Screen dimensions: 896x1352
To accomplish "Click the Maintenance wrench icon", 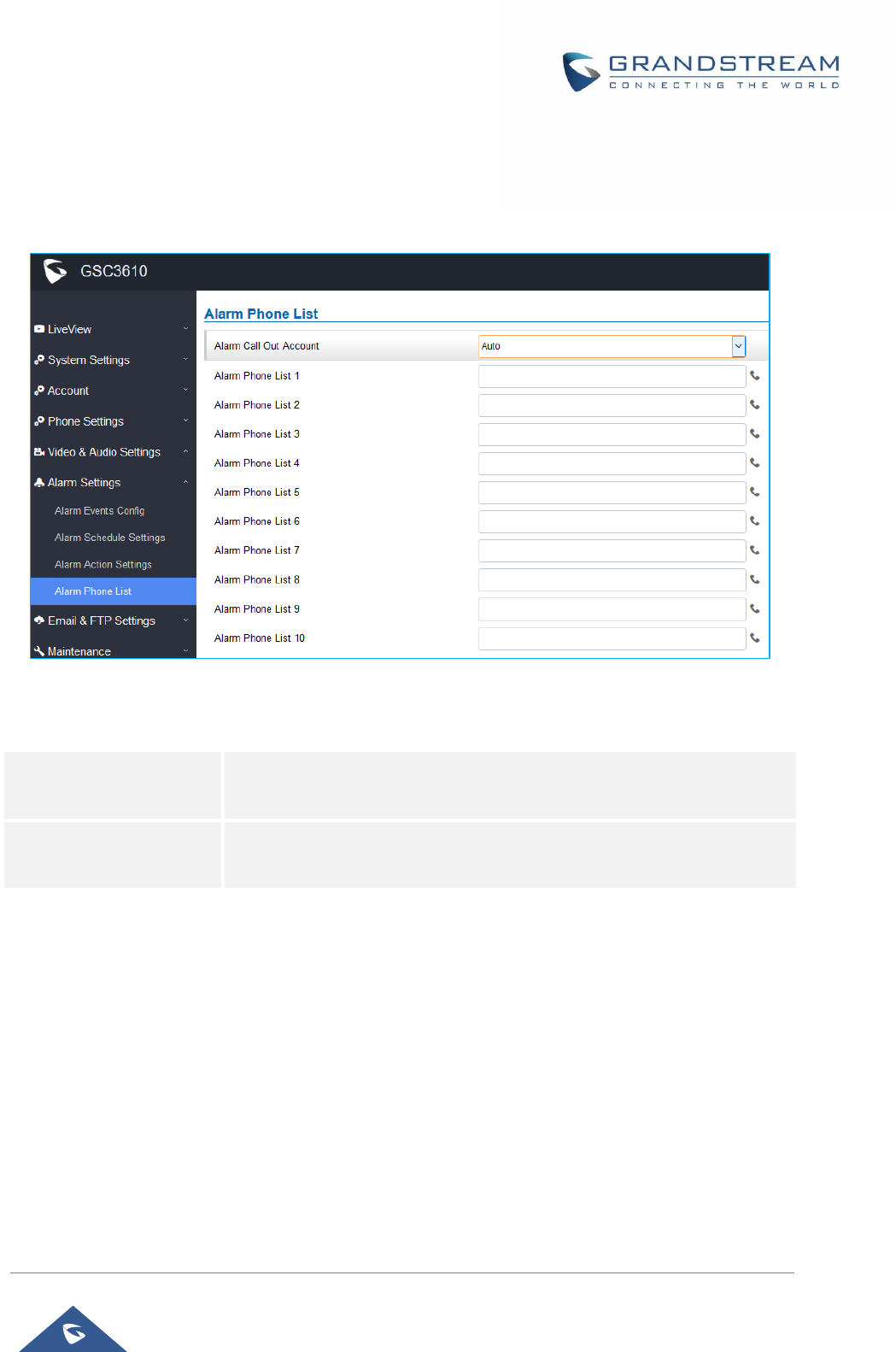I will tap(39, 651).
